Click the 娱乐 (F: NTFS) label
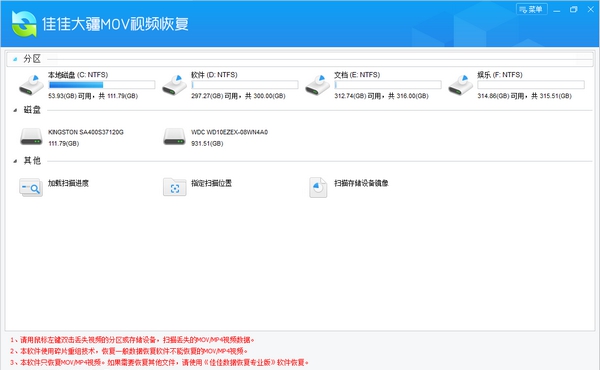This screenshot has height=370, width=600. click(x=500, y=75)
